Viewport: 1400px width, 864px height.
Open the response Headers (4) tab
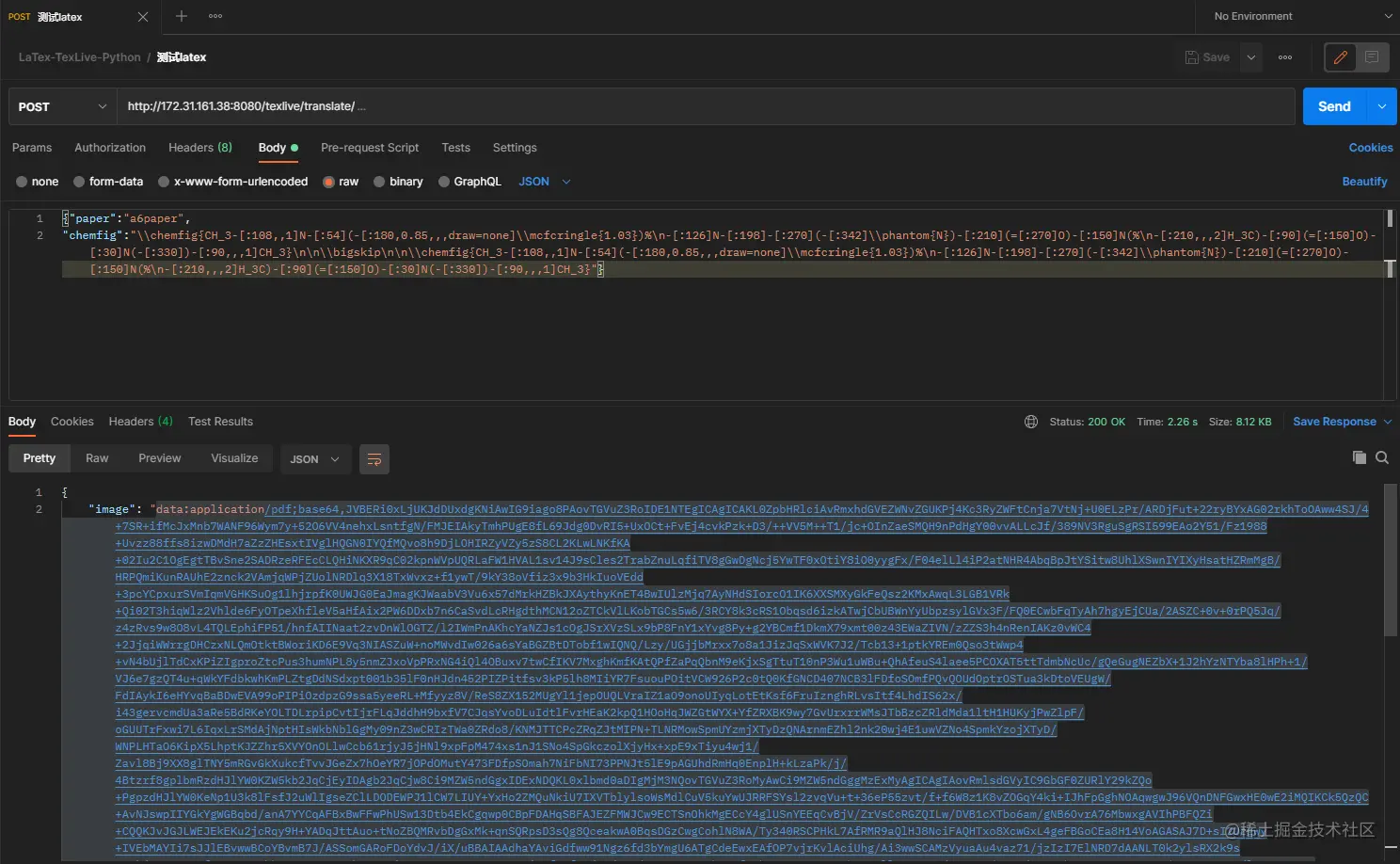pos(141,422)
